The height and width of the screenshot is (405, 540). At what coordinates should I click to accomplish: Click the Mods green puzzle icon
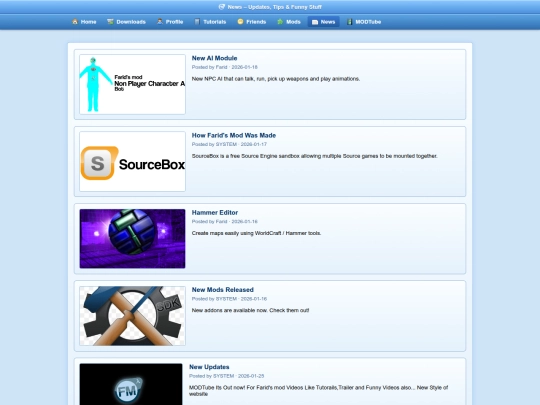(x=280, y=22)
